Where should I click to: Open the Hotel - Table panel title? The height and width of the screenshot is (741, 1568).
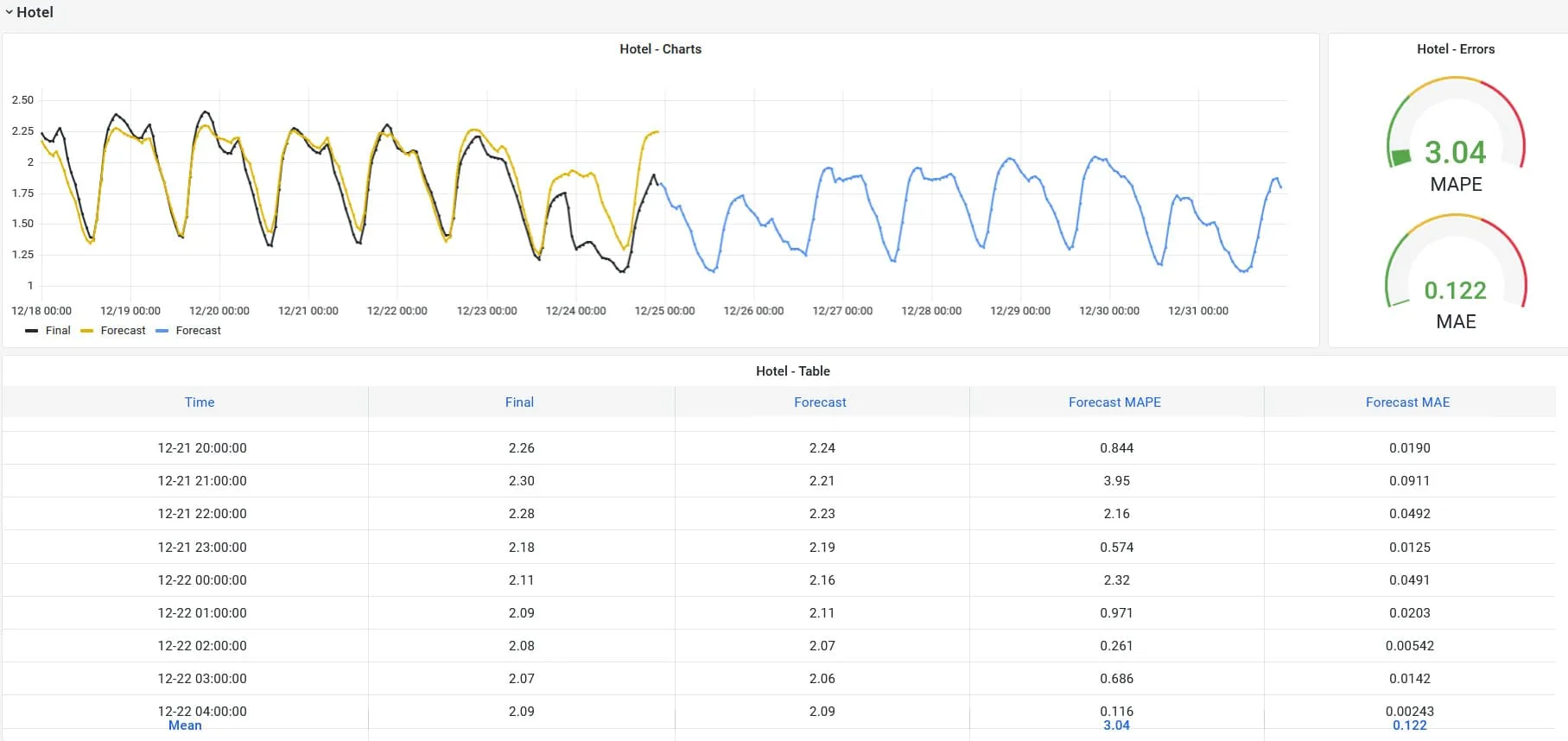(x=792, y=371)
